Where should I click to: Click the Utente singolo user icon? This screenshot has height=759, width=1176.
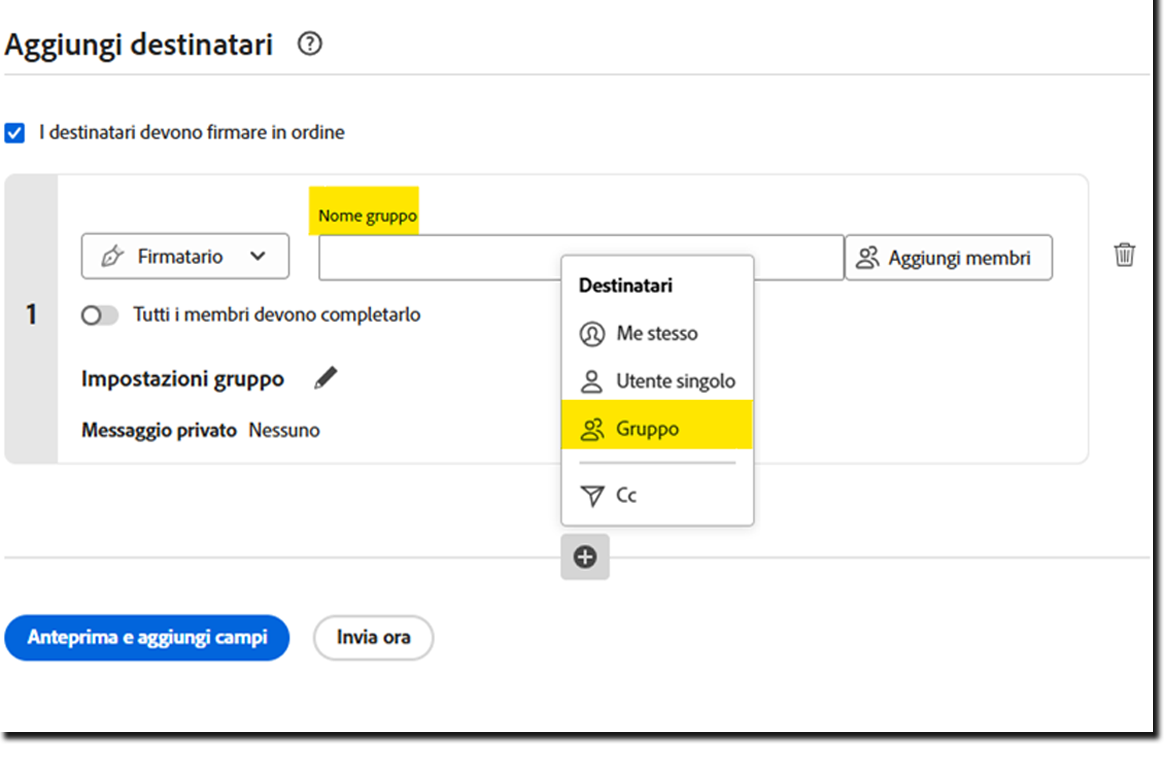592,381
